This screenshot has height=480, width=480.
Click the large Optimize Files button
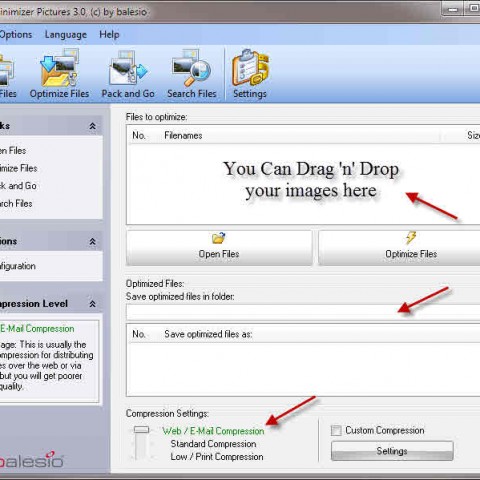click(x=399, y=248)
